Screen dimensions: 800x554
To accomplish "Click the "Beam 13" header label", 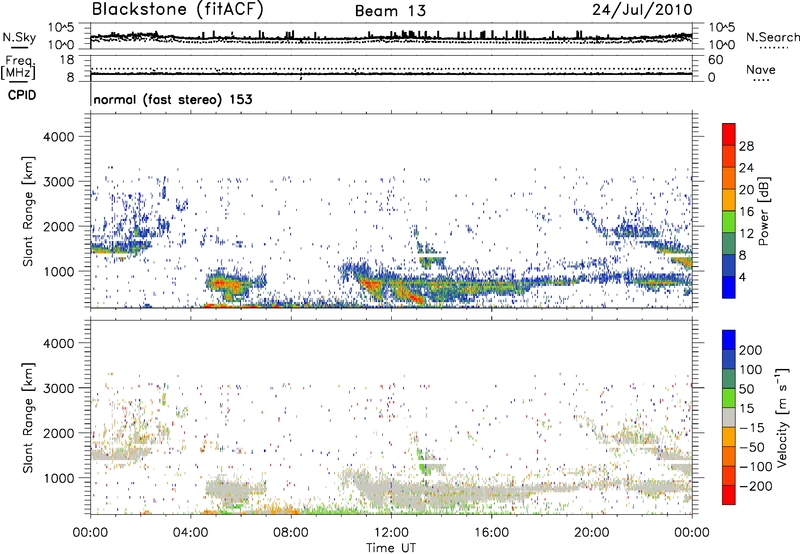I will tap(390, 11).
